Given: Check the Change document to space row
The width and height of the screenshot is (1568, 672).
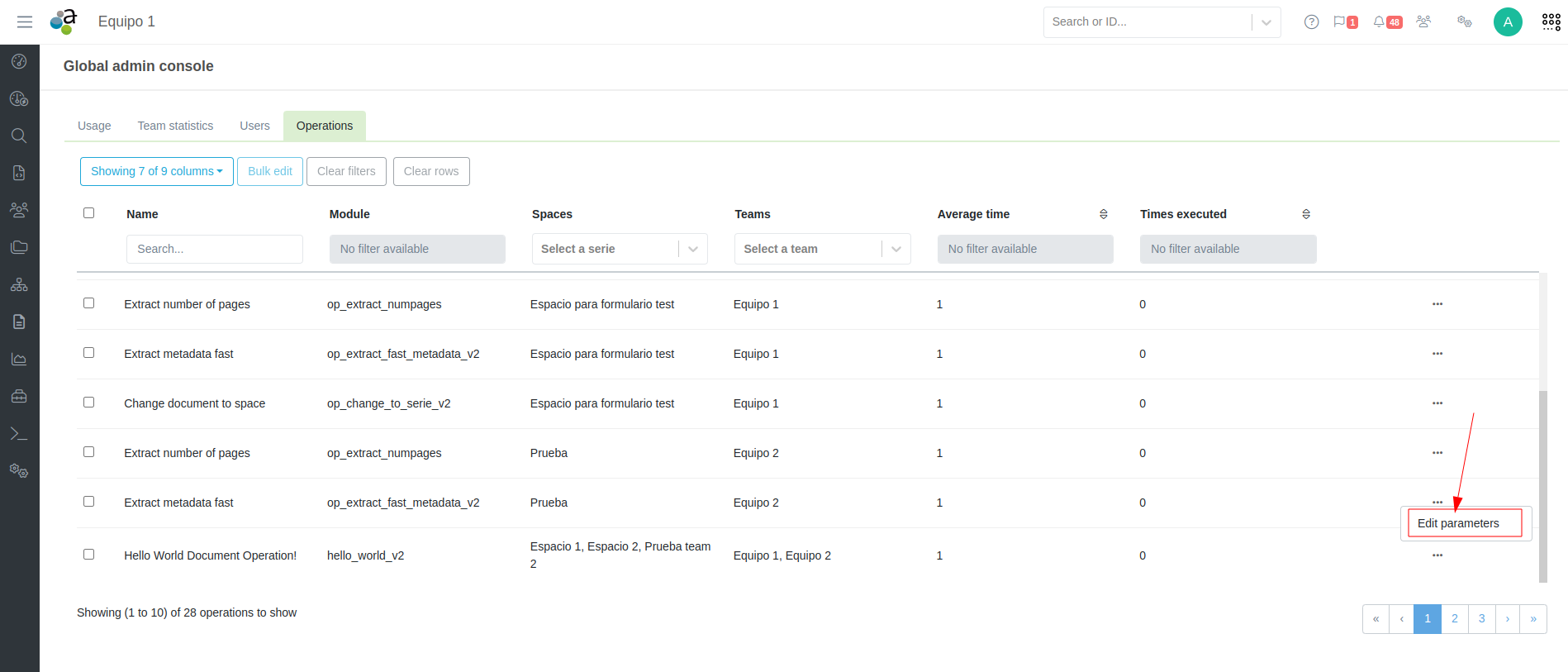Looking at the screenshot, I should [x=88, y=403].
